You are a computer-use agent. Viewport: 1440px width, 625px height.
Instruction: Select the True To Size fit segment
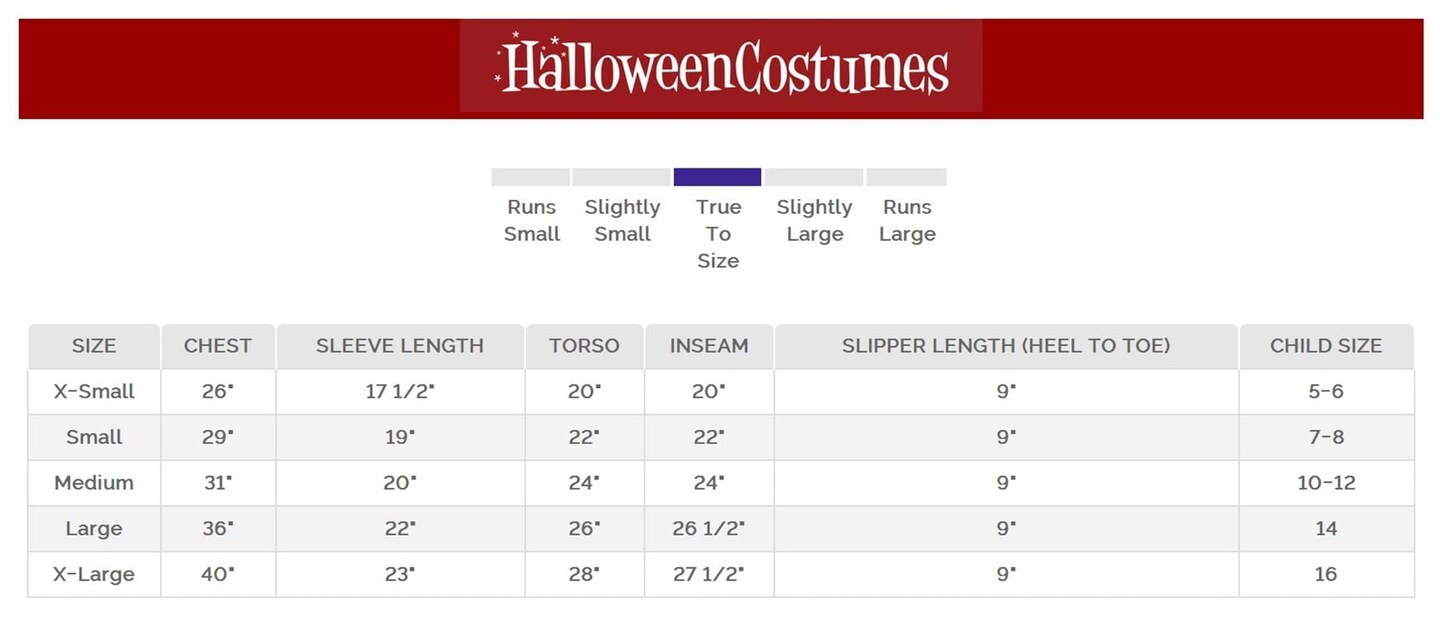[x=717, y=177]
